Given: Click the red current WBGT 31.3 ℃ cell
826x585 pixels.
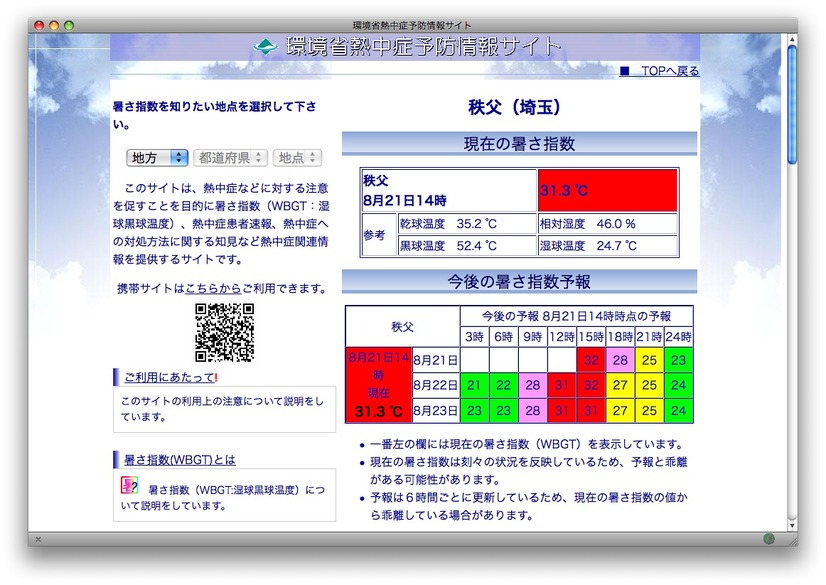Looking at the screenshot, I should pyautogui.click(x=607, y=190).
